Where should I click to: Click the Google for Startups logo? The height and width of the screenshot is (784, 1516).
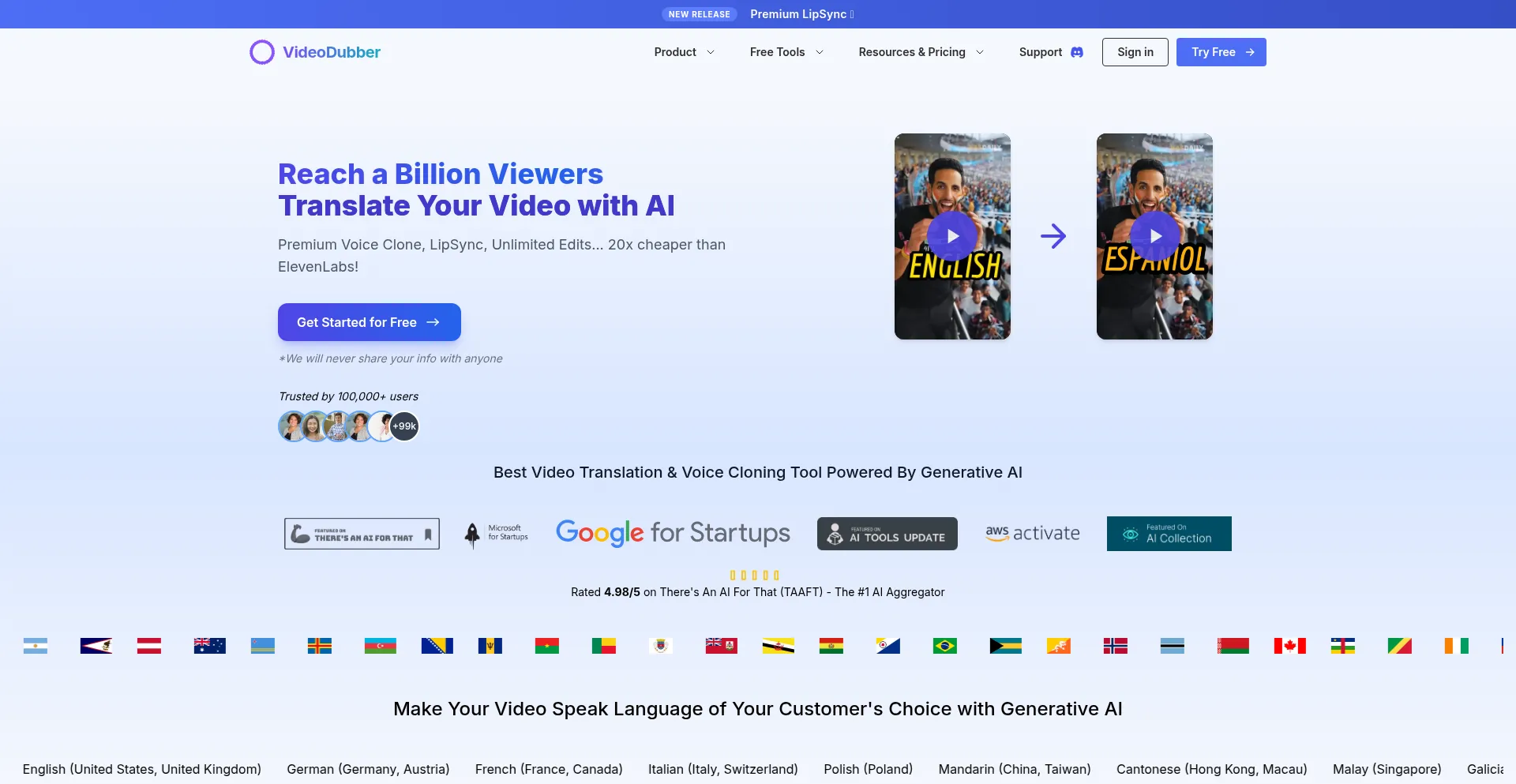click(673, 533)
